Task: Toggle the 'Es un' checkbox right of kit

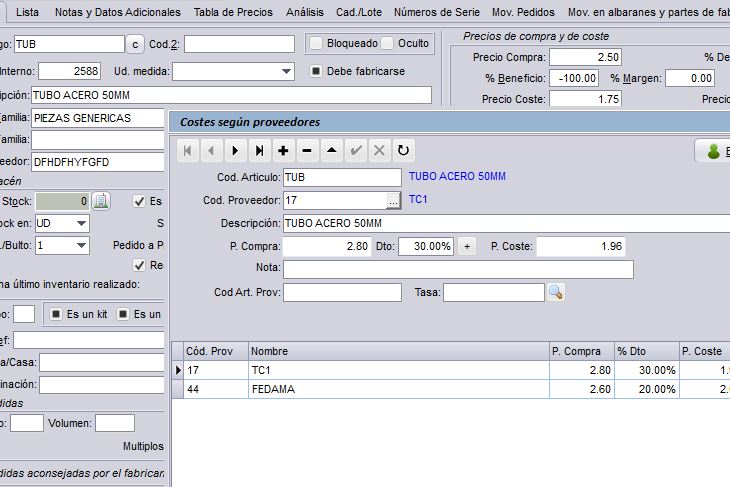Action: (122, 314)
